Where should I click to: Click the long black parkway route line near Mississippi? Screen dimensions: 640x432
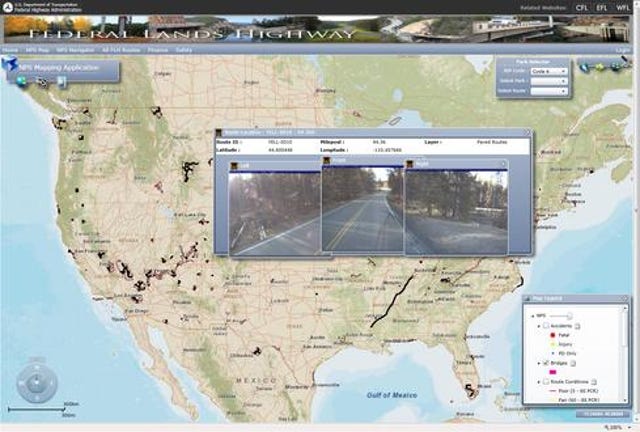click(x=392, y=301)
